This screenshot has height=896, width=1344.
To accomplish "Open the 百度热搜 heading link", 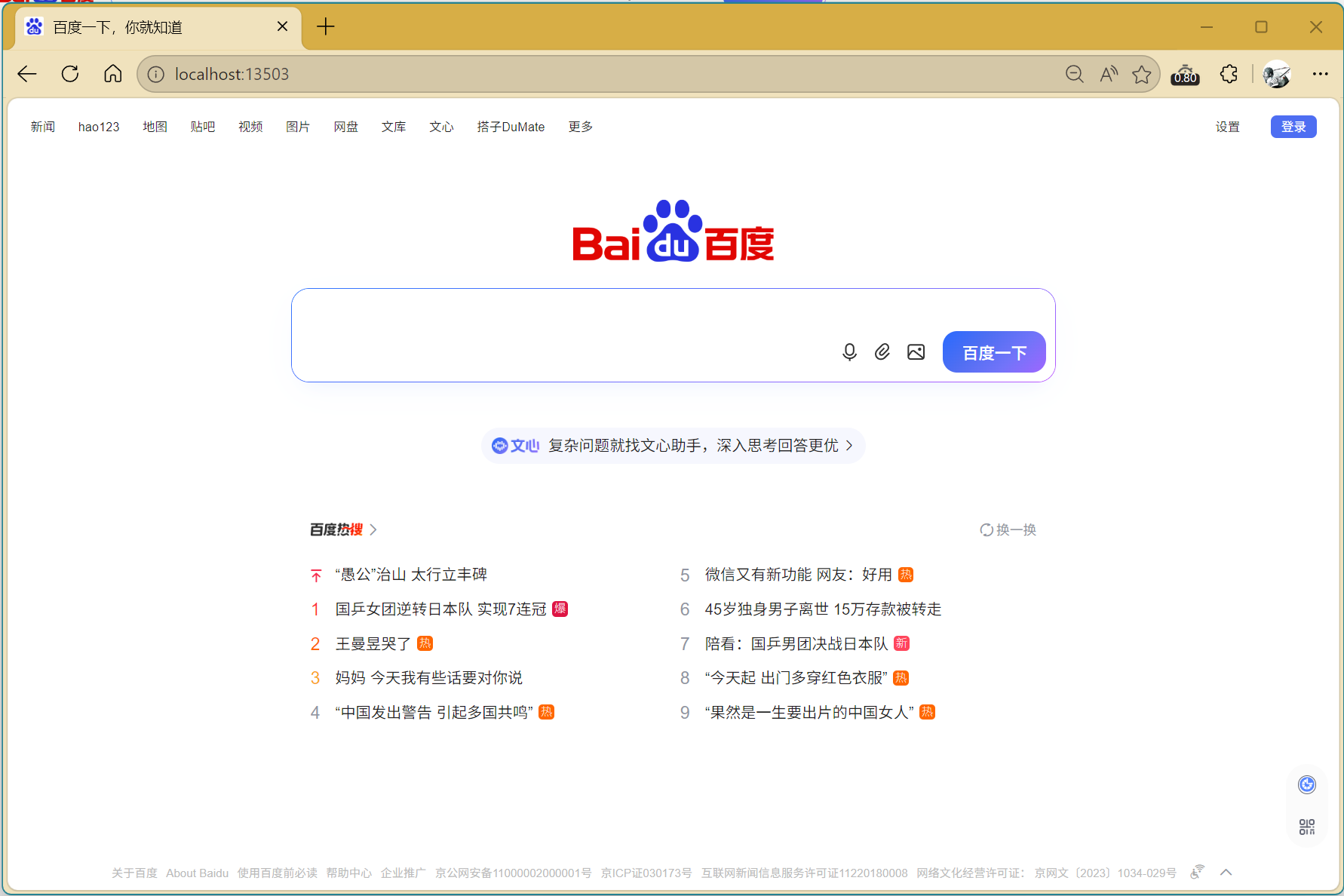I will pos(336,529).
